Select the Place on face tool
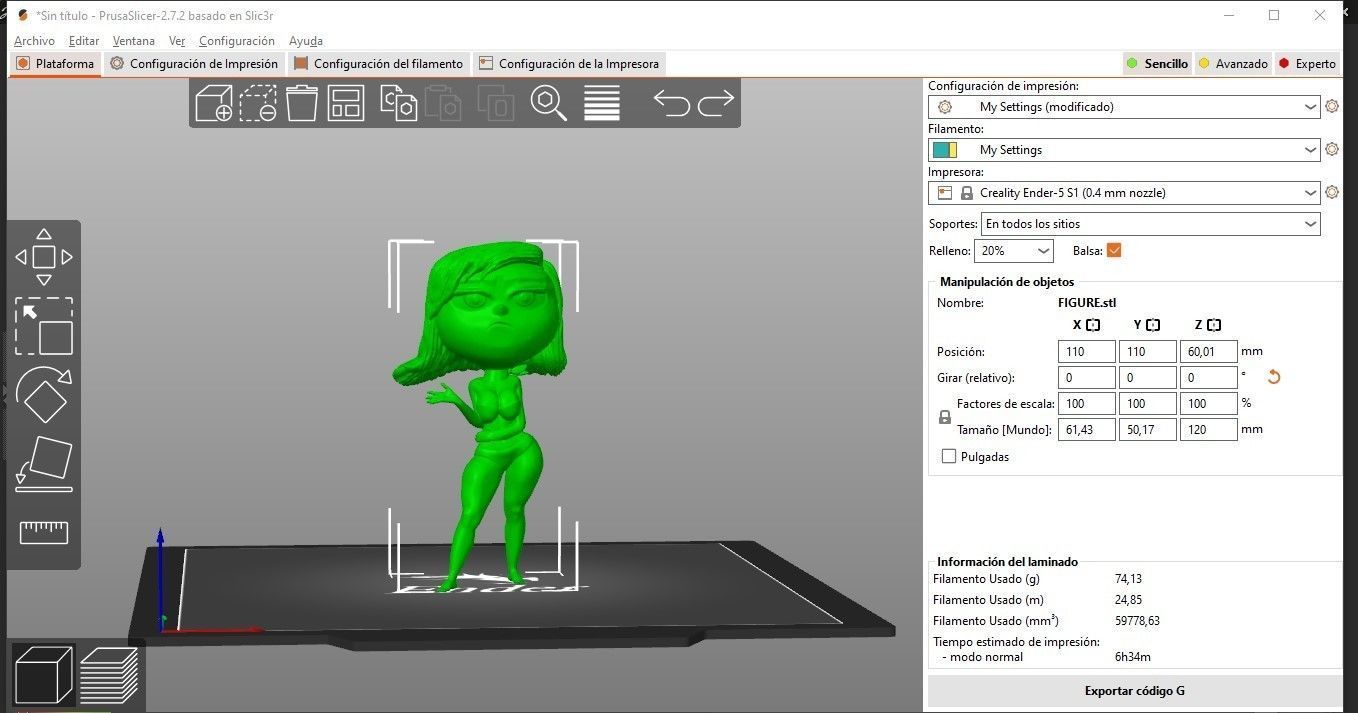 [44, 464]
